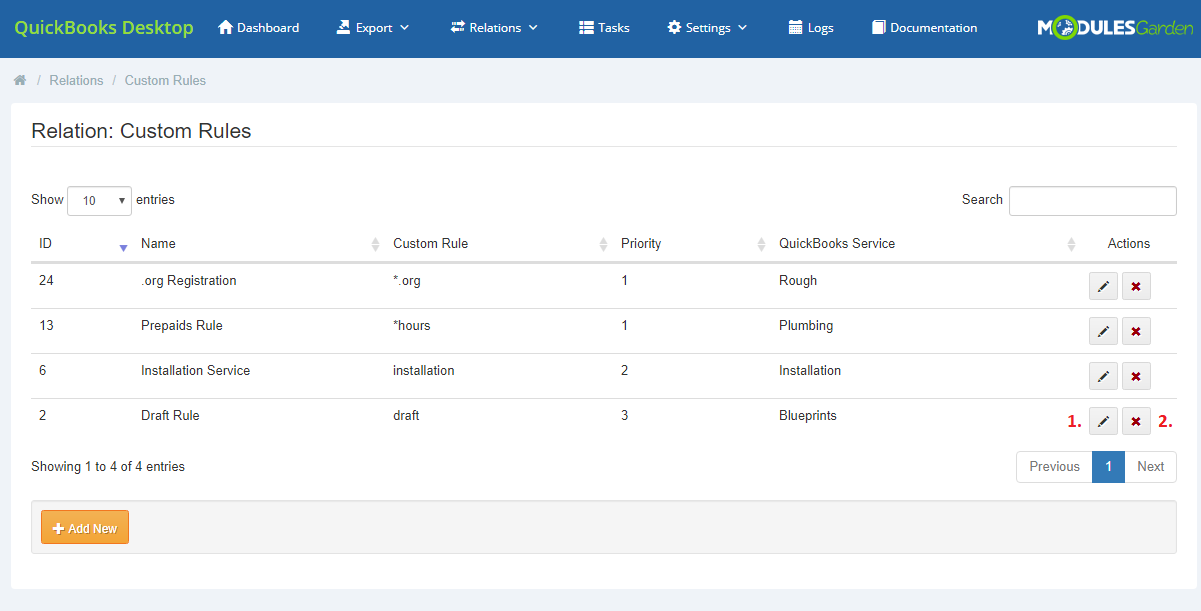1201x611 pixels.
Task: Click Relations breadcrumb link
Action: click(76, 80)
